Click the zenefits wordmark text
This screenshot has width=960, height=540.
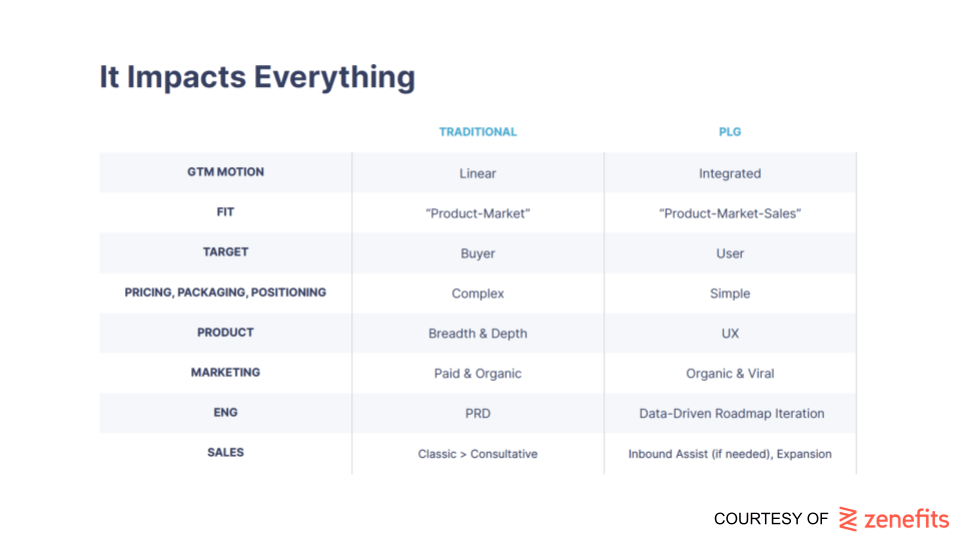906,519
